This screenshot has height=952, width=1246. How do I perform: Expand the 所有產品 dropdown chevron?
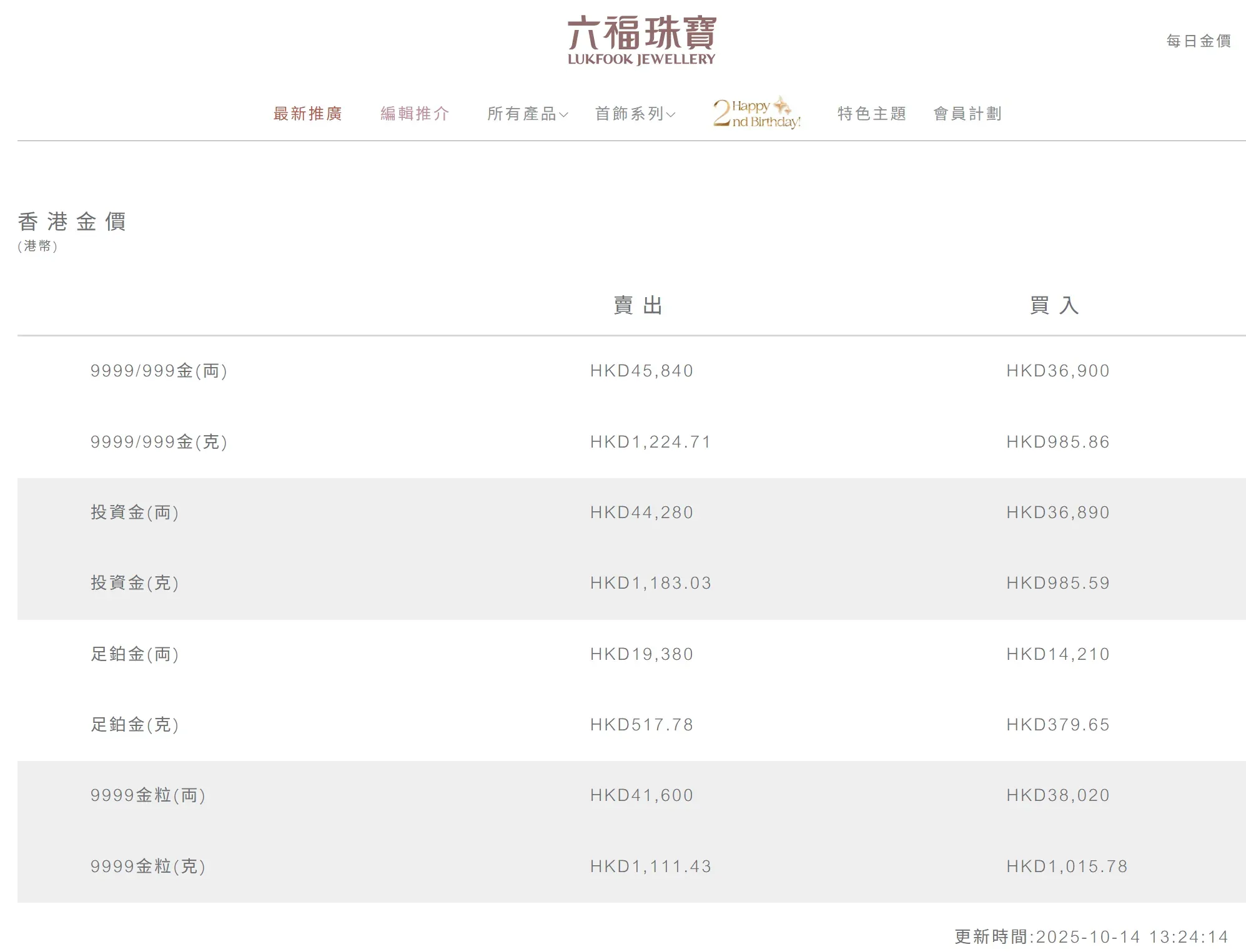[x=563, y=115]
